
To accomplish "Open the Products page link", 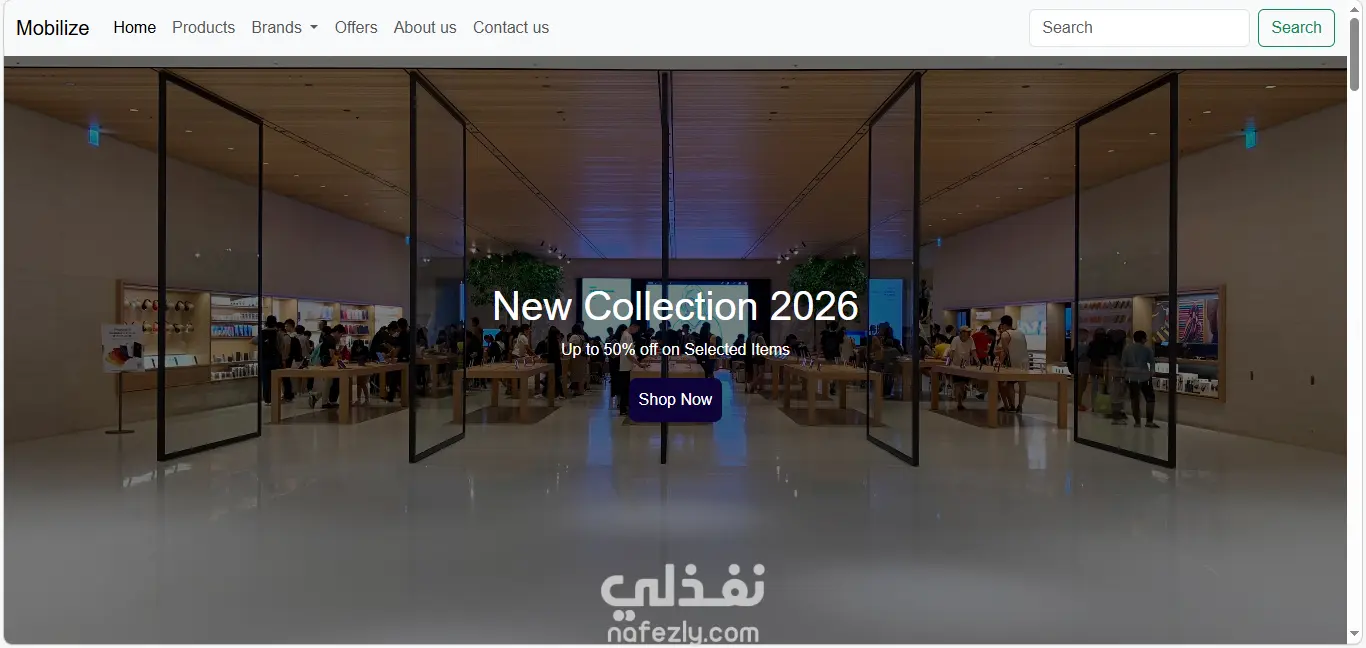I will (x=203, y=28).
